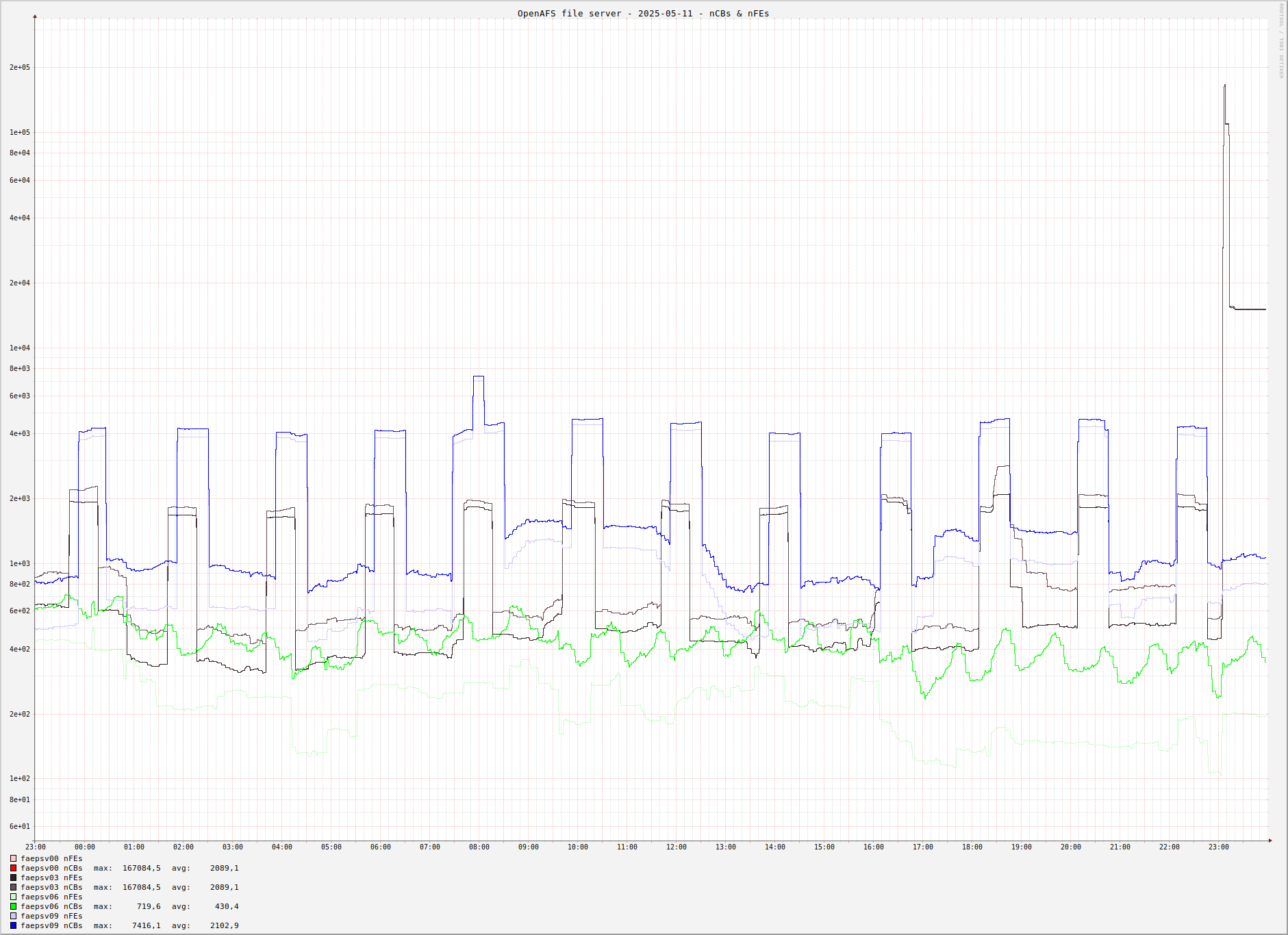Select the 'faepsv00 nFEs' legend label
The height and width of the screenshot is (935, 1288).
pos(51,858)
